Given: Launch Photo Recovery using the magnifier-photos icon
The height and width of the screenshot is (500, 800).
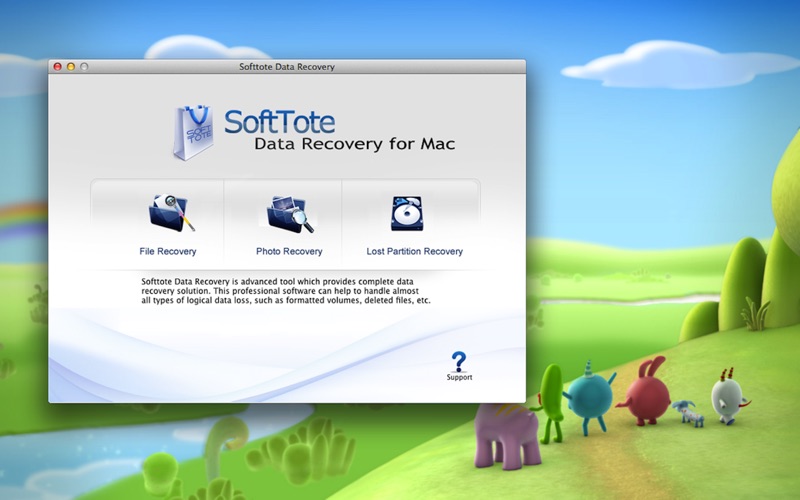Looking at the screenshot, I should pyautogui.click(x=289, y=214).
